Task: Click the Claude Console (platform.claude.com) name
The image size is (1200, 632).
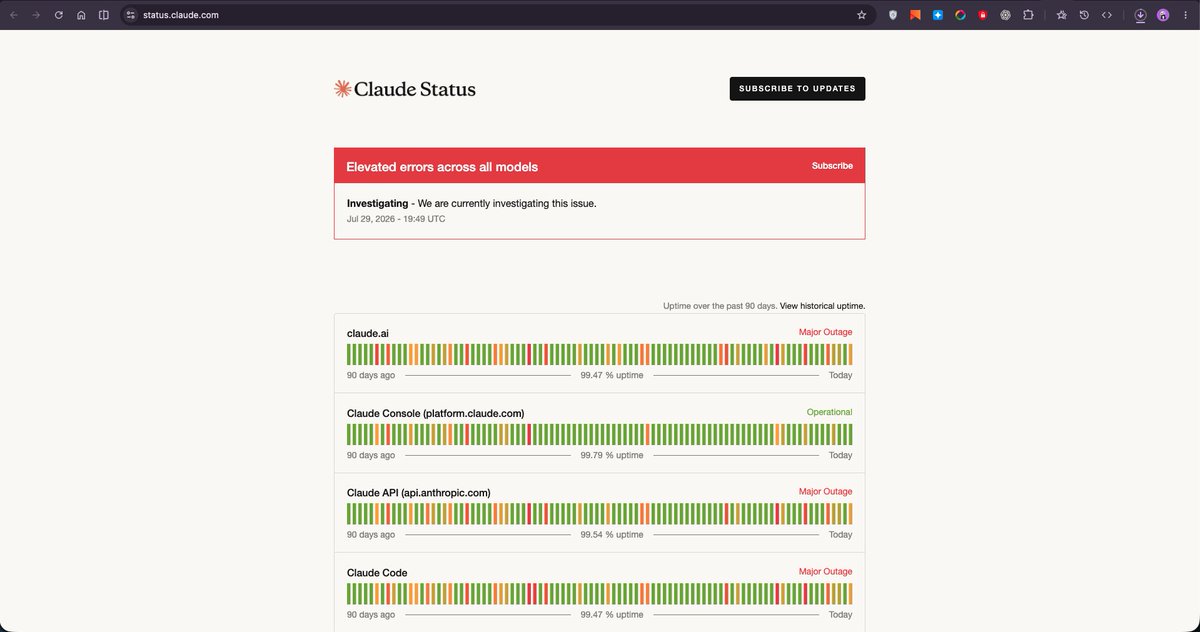Action: [x=435, y=413]
